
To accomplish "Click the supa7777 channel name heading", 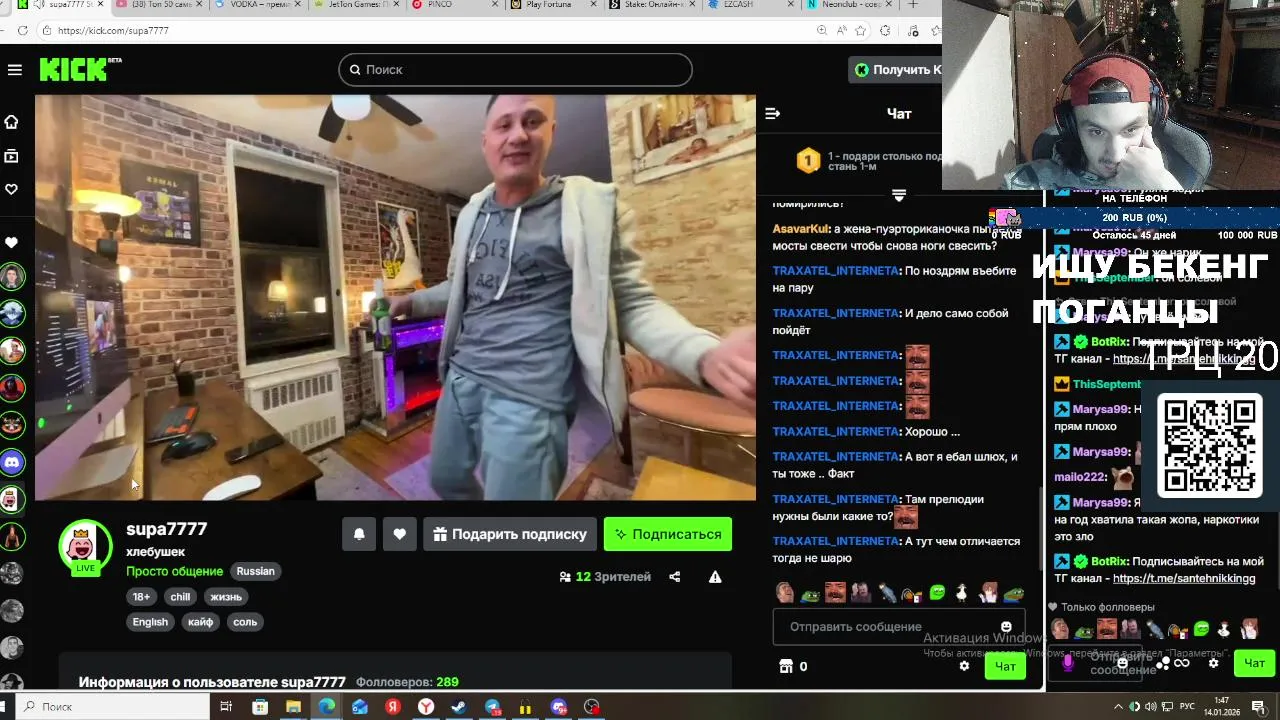I will pos(166,529).
